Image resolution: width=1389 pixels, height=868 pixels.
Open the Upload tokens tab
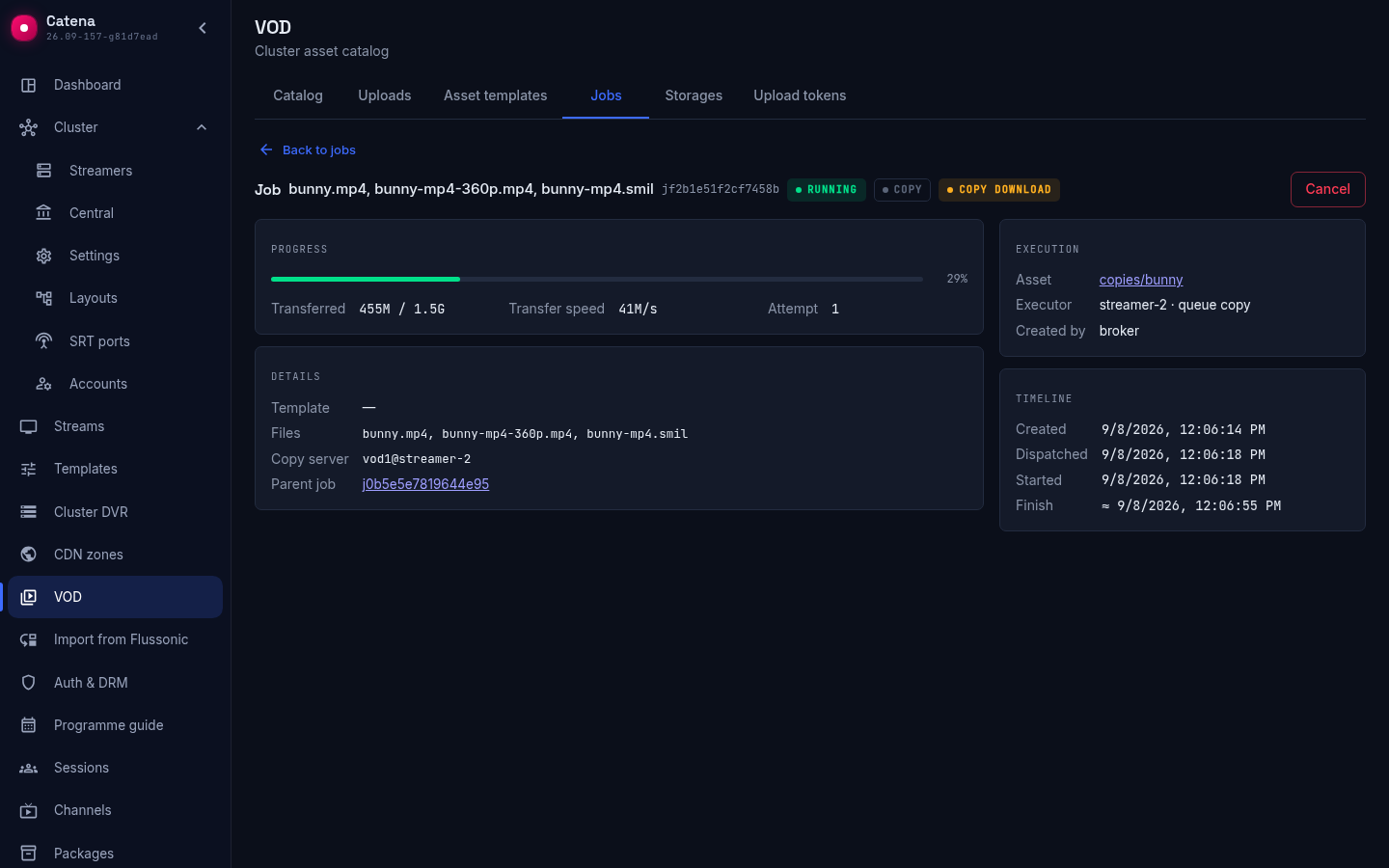pyautogui.click(x=800, y=95)
